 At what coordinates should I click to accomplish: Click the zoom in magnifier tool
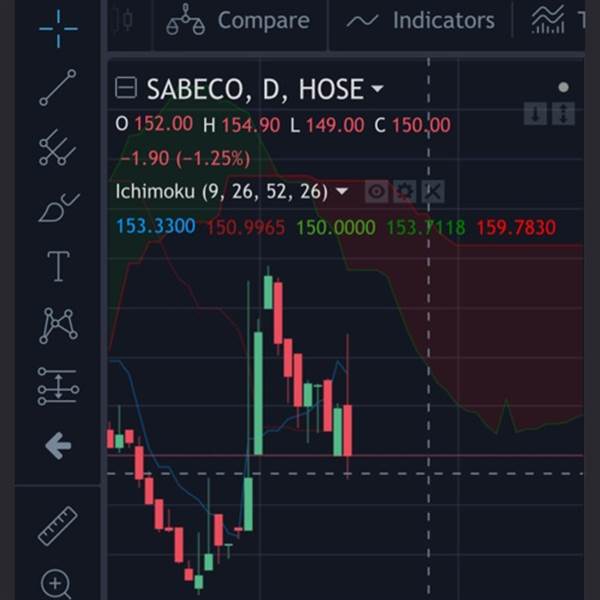(x=56, y=584)
